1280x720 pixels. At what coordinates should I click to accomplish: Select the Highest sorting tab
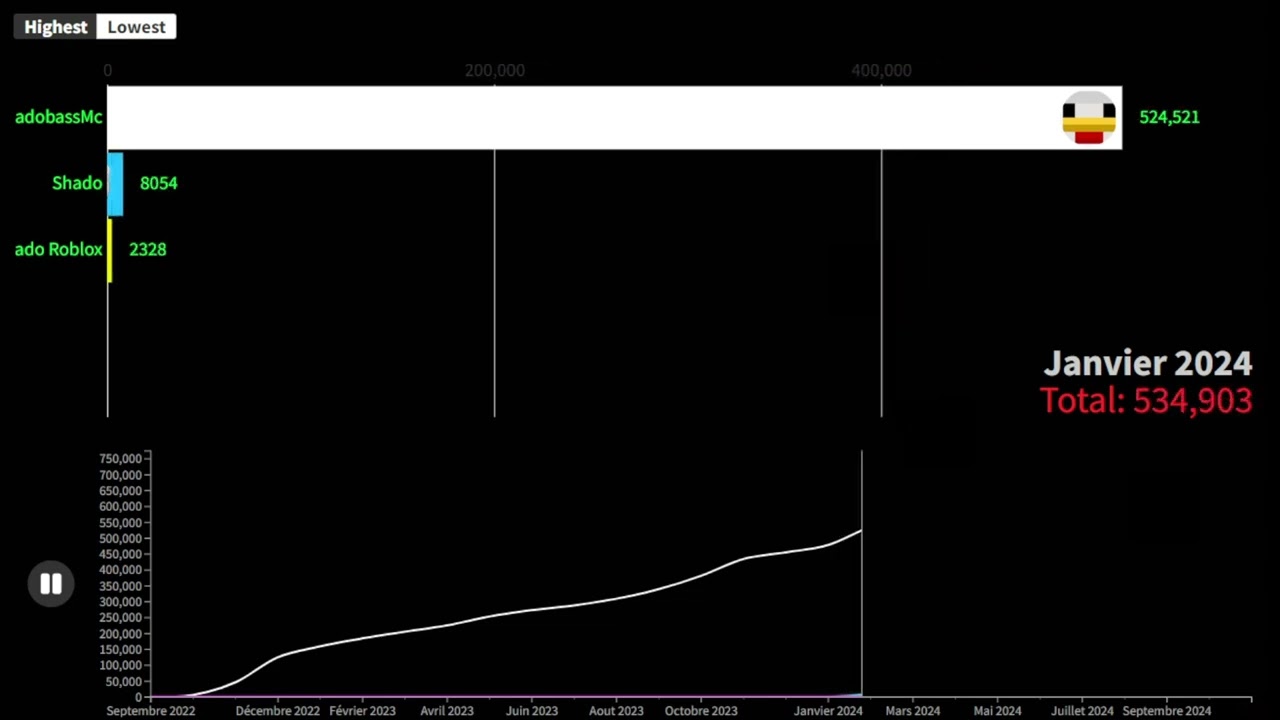(x=56, y=27)
